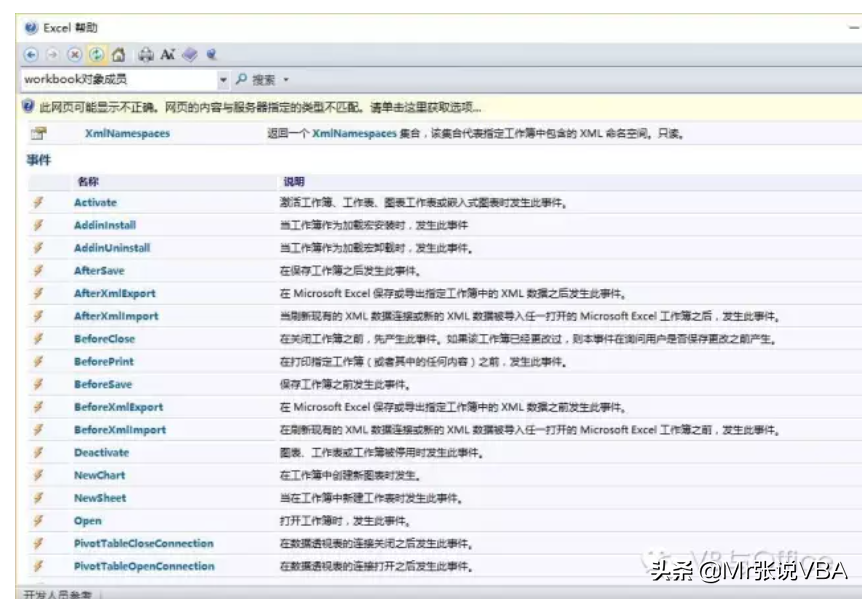Viewport: 864px width, 599px height.
Task: Click the search magnifier icon
Action: 241,79
